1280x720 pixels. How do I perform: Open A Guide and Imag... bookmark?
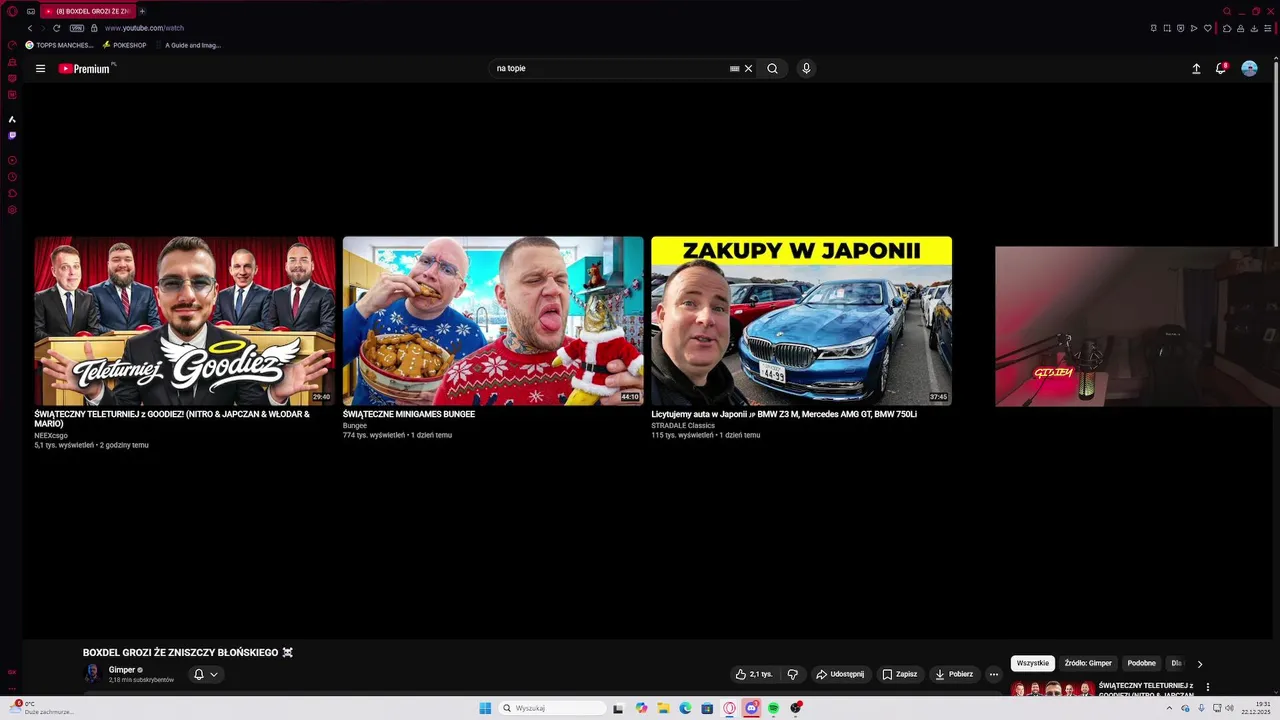click(x=188, y=45)
